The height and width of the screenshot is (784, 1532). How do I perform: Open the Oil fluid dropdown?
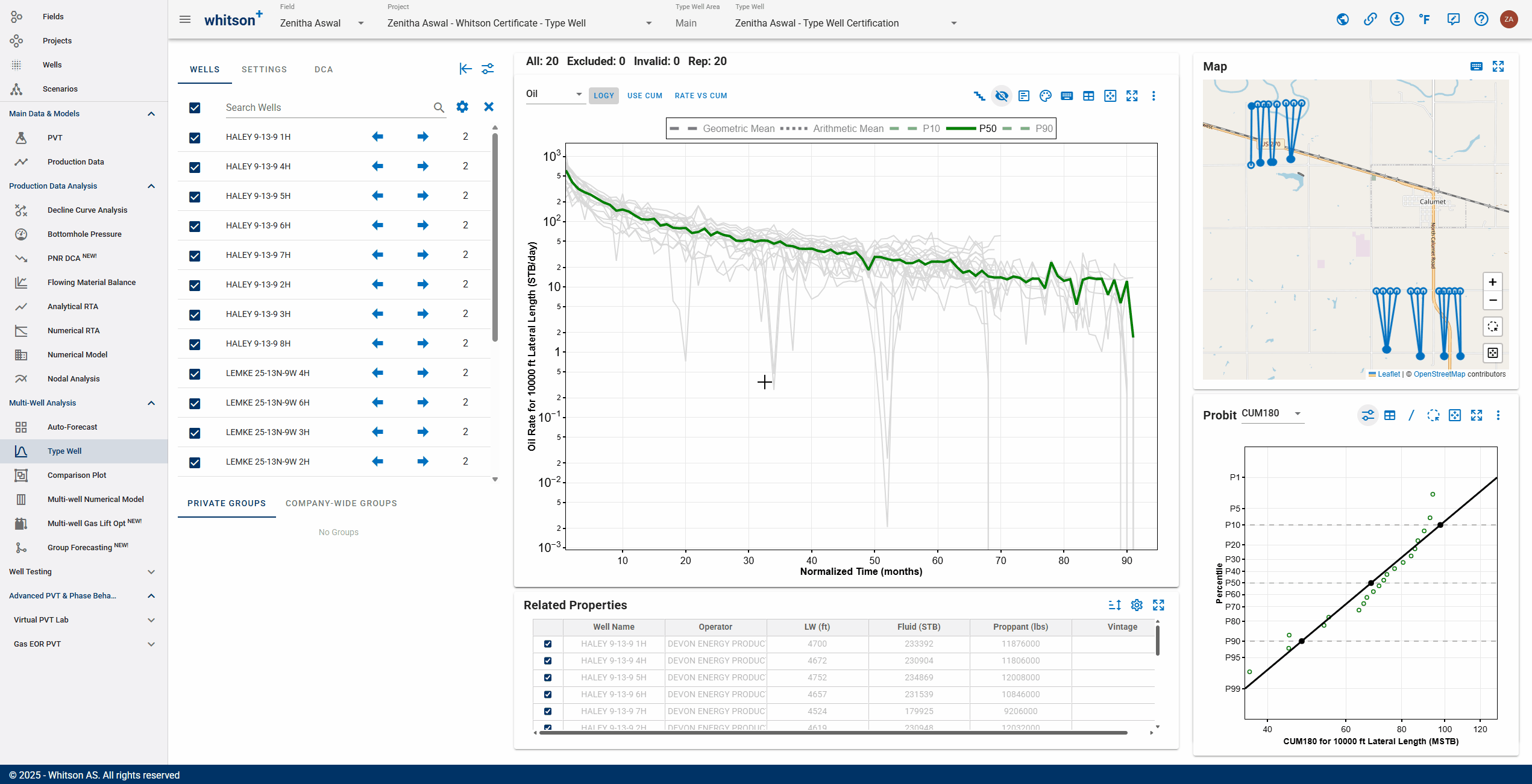(554, 94)
